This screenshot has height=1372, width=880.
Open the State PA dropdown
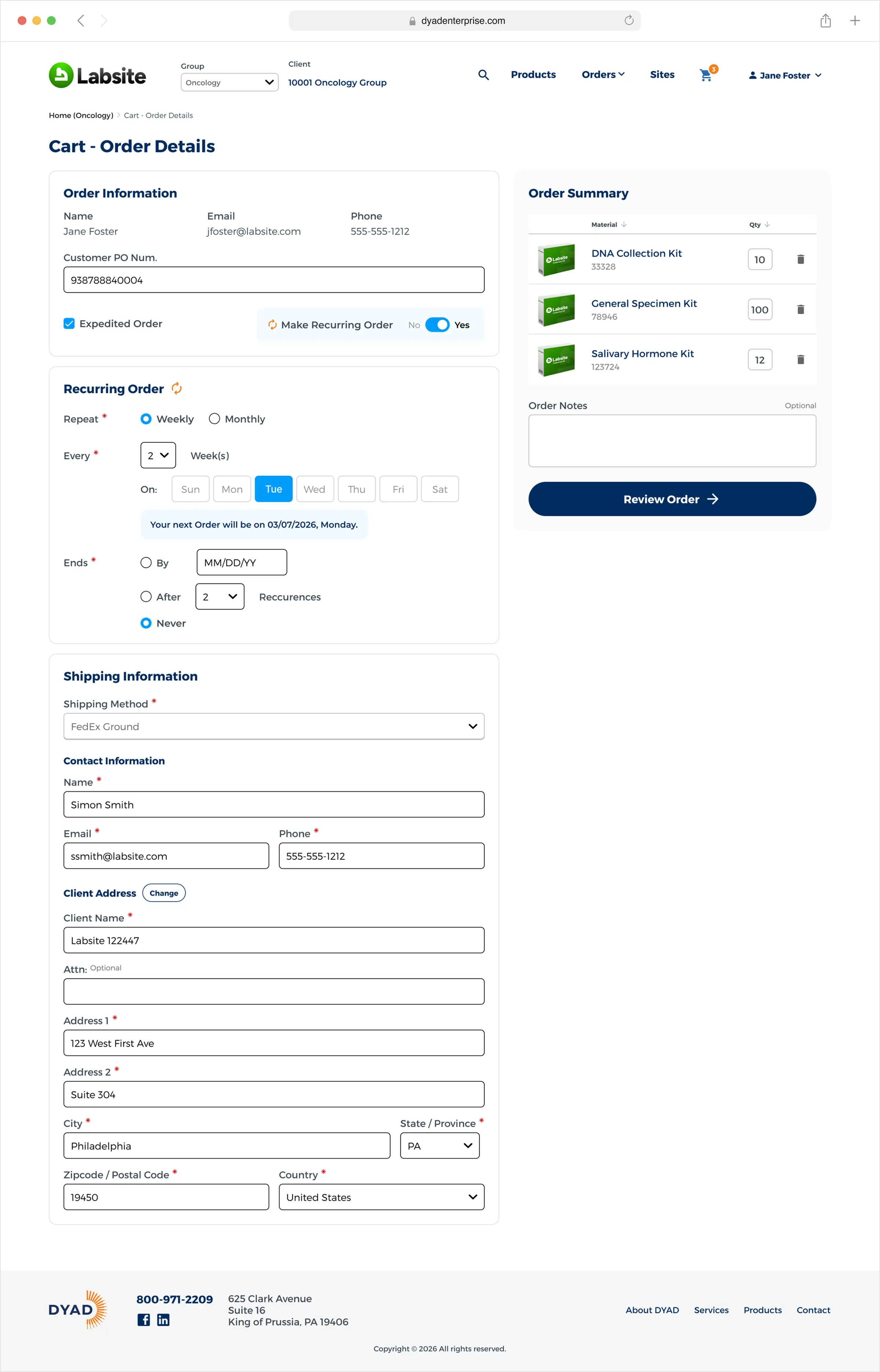(x=439, y=1146)
